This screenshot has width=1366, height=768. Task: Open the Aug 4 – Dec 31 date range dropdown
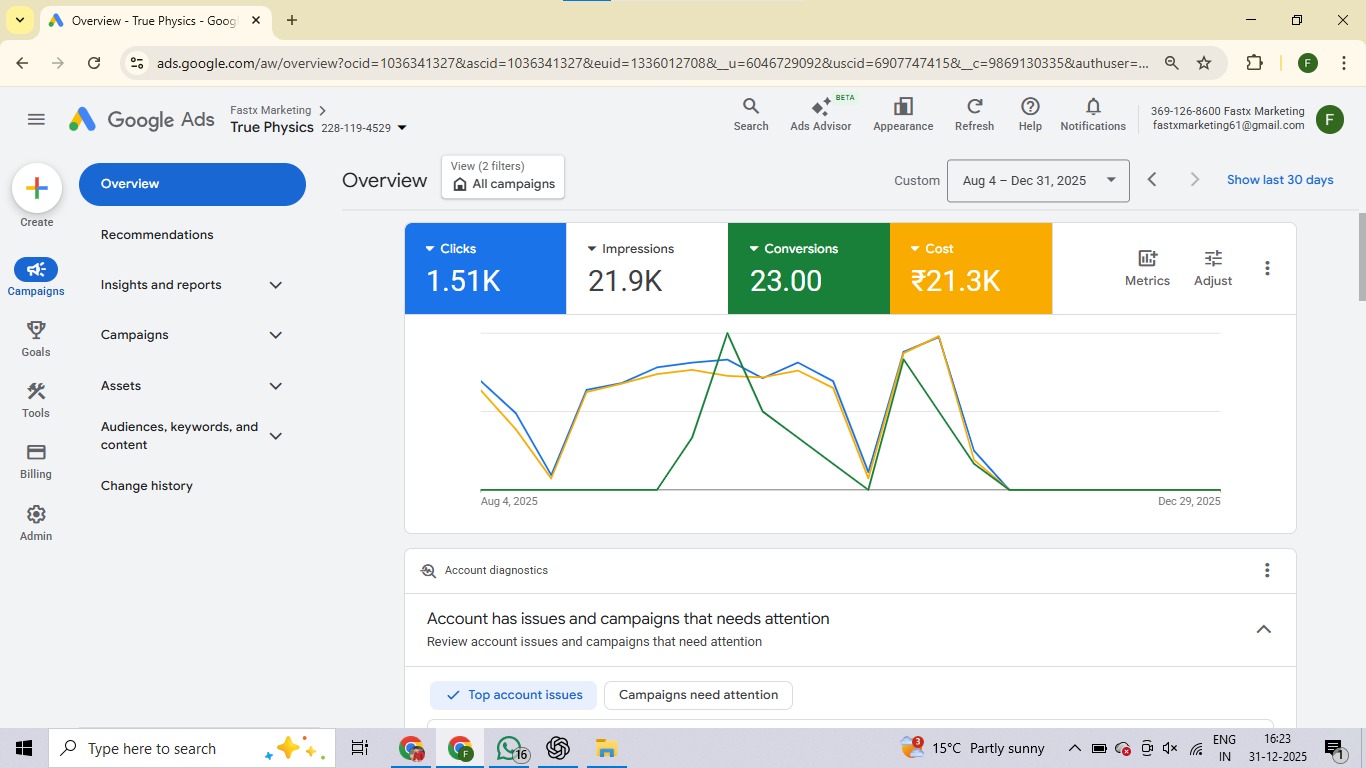click(x=1037, y=180)
